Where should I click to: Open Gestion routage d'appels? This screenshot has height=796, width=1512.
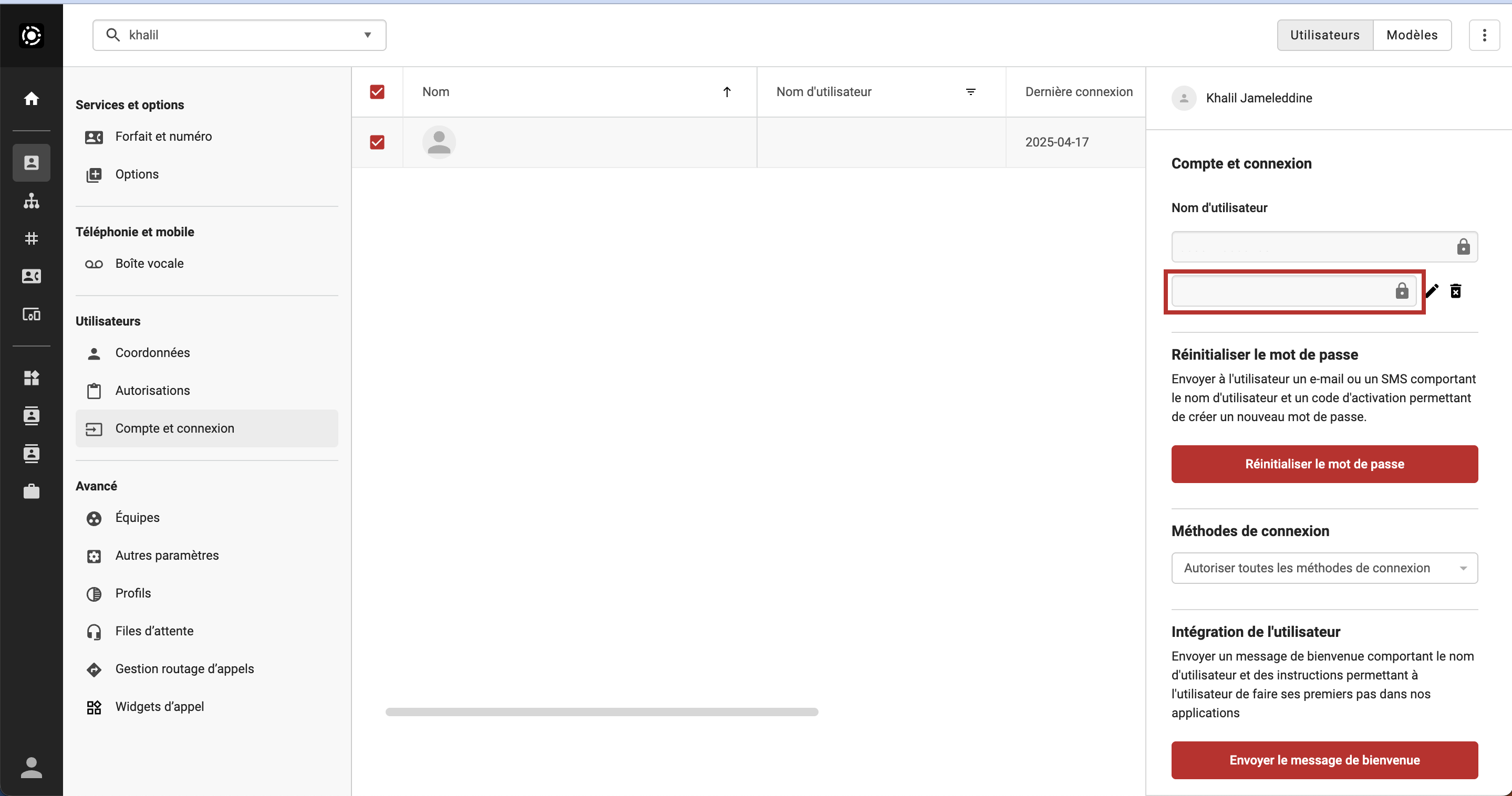(206, 669)
